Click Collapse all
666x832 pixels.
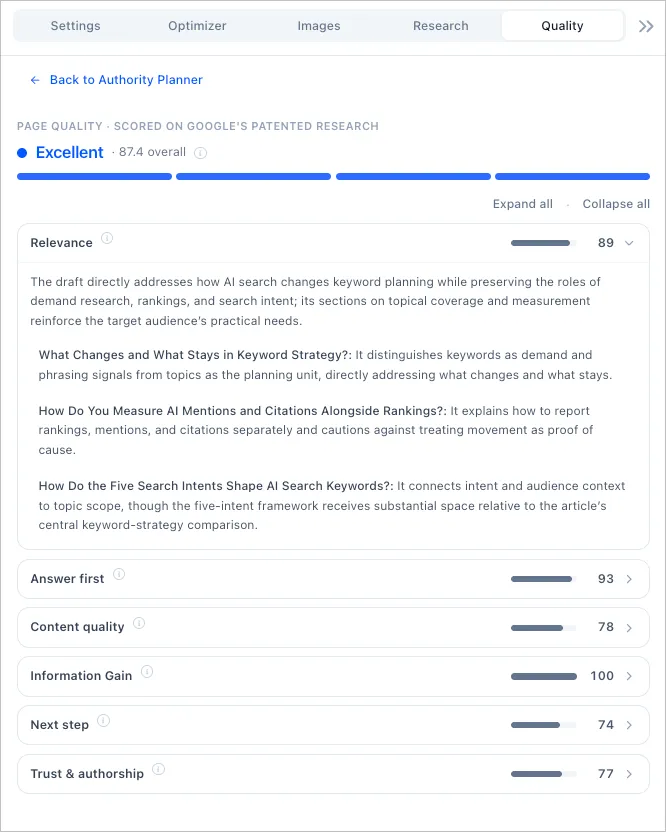(x=616, y=204)
